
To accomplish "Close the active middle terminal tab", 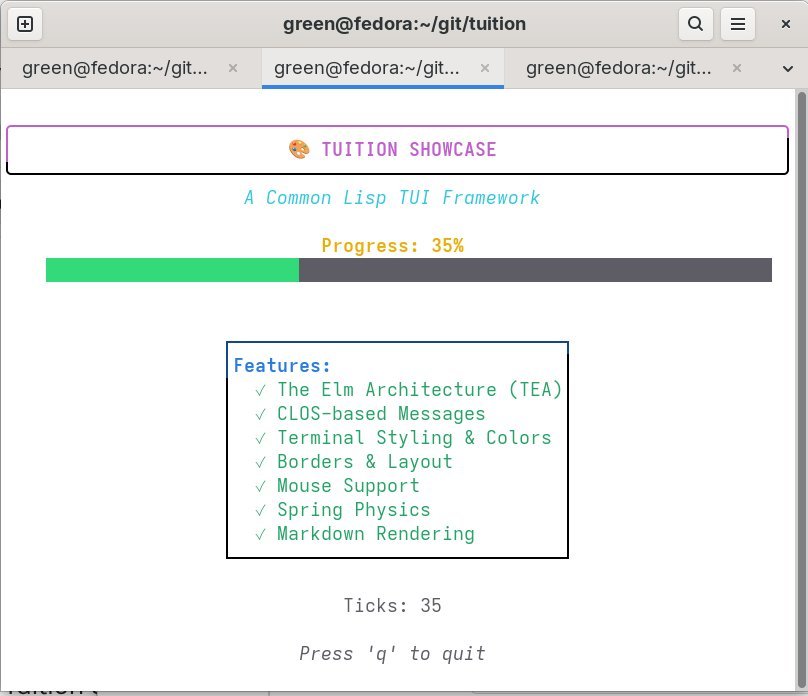I will 485,69.
